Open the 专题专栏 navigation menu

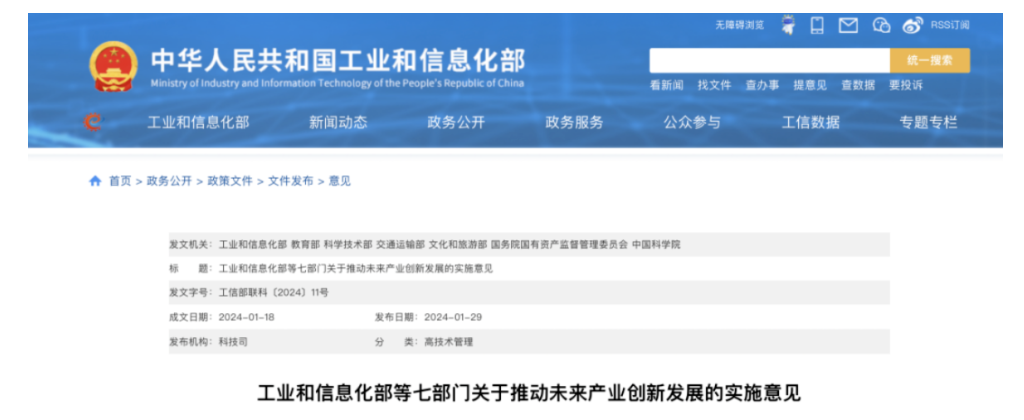(929, 122)
